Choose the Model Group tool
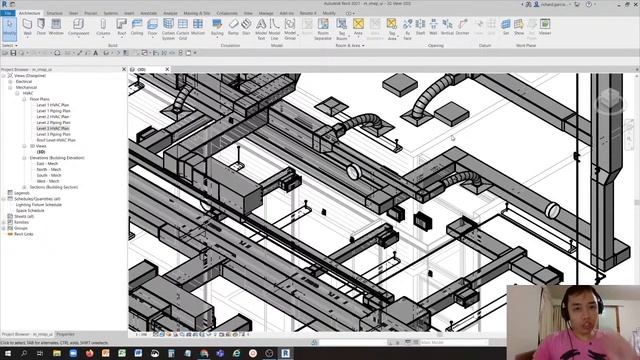640x360 pixels. [x=290, y=29]
